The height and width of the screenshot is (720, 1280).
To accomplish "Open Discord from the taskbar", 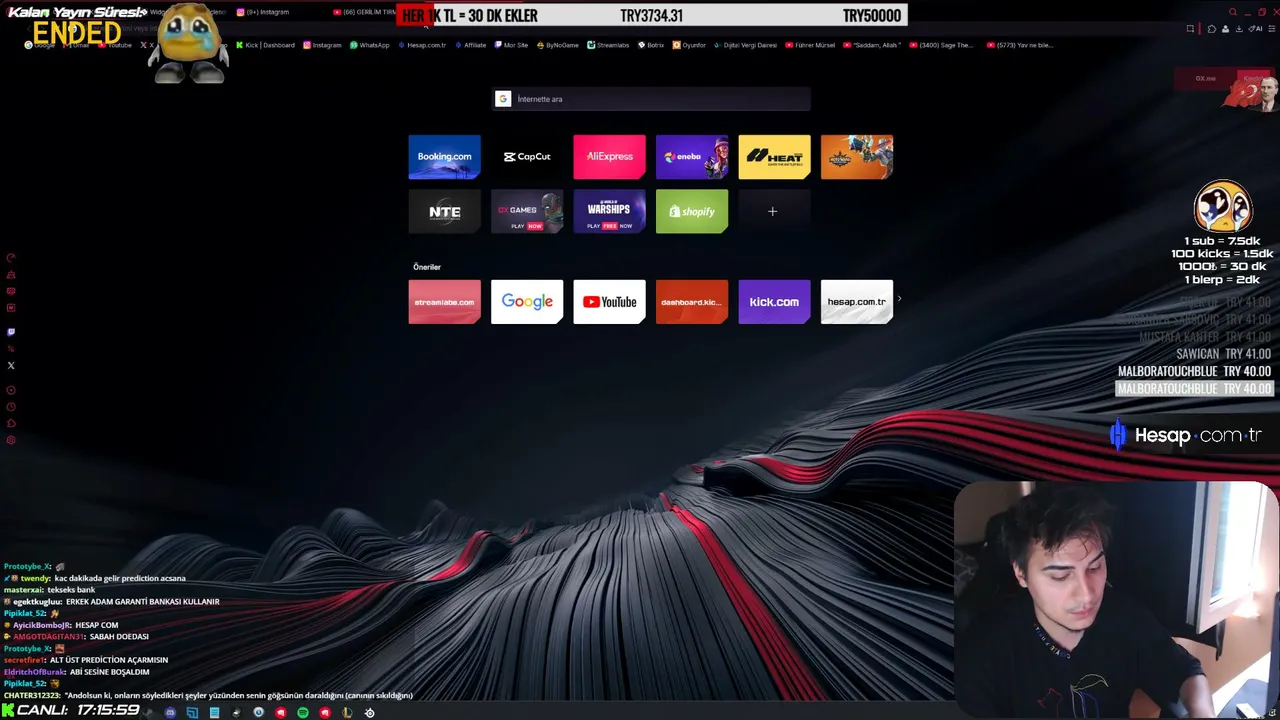I will [170, 712].
